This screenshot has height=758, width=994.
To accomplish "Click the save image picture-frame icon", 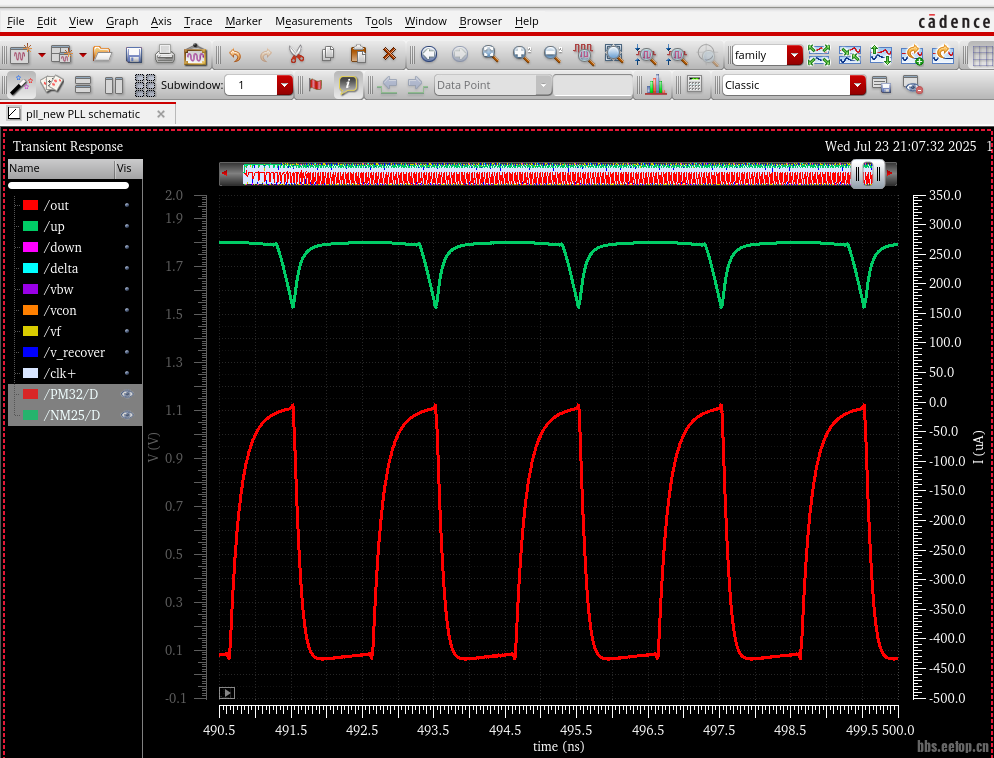I will (x=195, y=55).
